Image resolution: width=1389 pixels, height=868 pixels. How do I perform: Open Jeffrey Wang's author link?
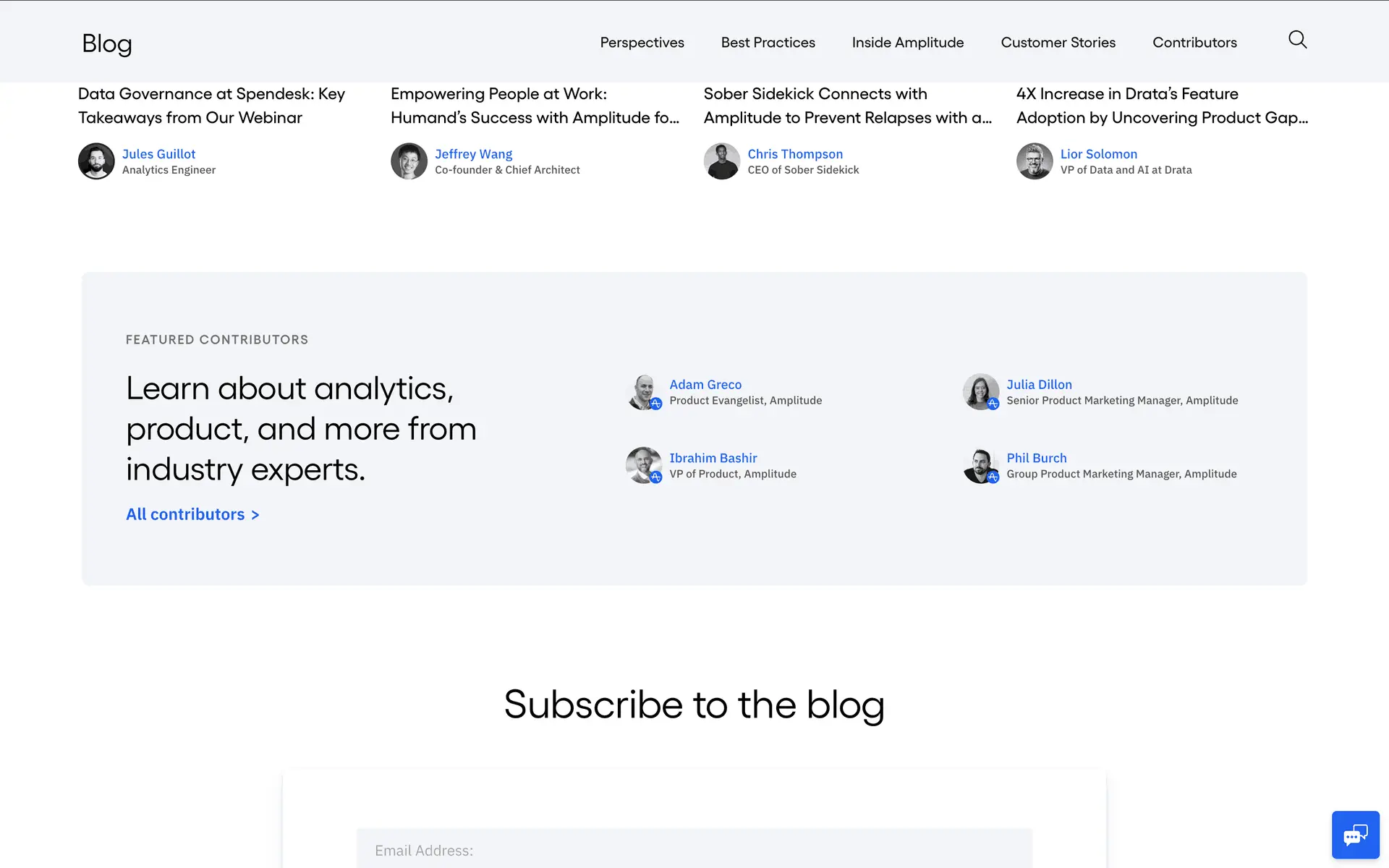click(473, 154)
